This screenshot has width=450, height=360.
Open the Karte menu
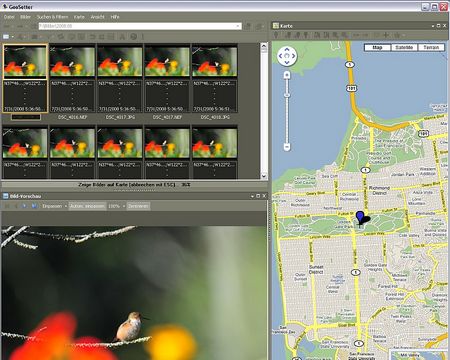(x=79, y=17)
